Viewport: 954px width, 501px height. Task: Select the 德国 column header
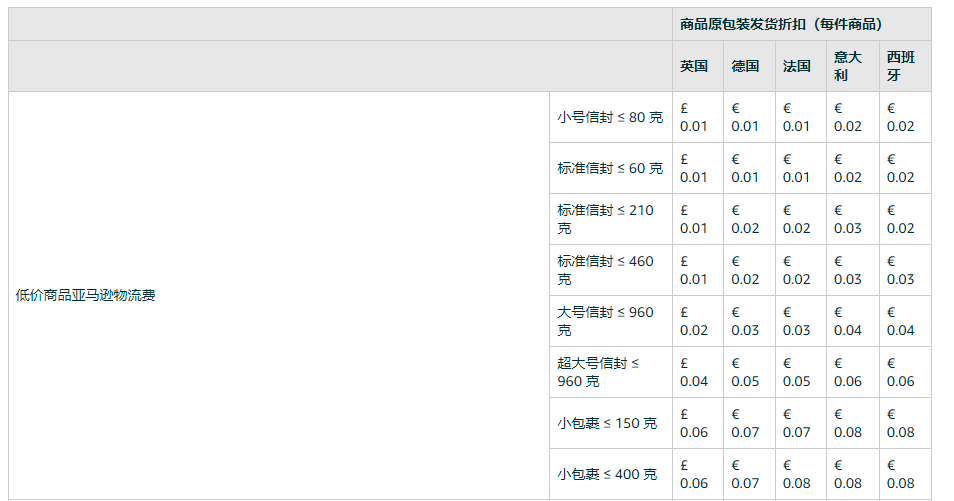click(x=745, y=66)
